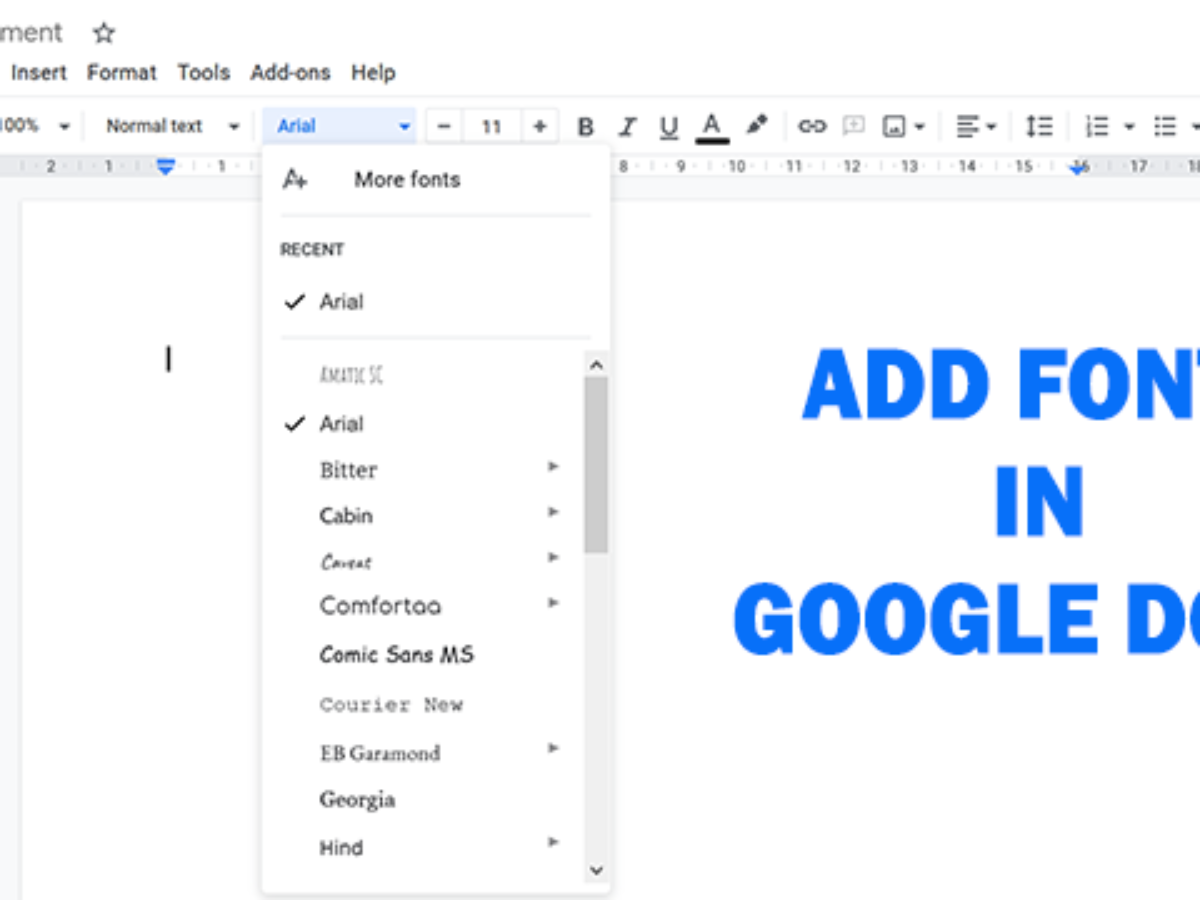Insert a link with the link icon
The image size is (1200, 900).
[812, 126]
